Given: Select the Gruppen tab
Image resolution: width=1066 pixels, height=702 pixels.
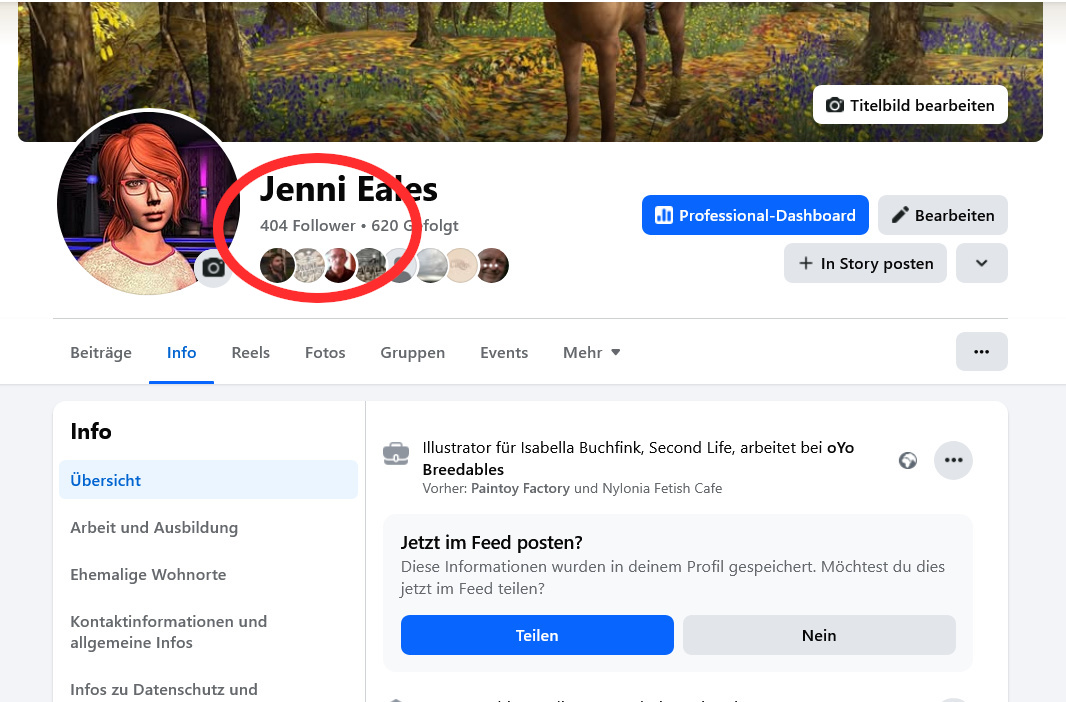Looking at the screenshot, I should point(412,352).
